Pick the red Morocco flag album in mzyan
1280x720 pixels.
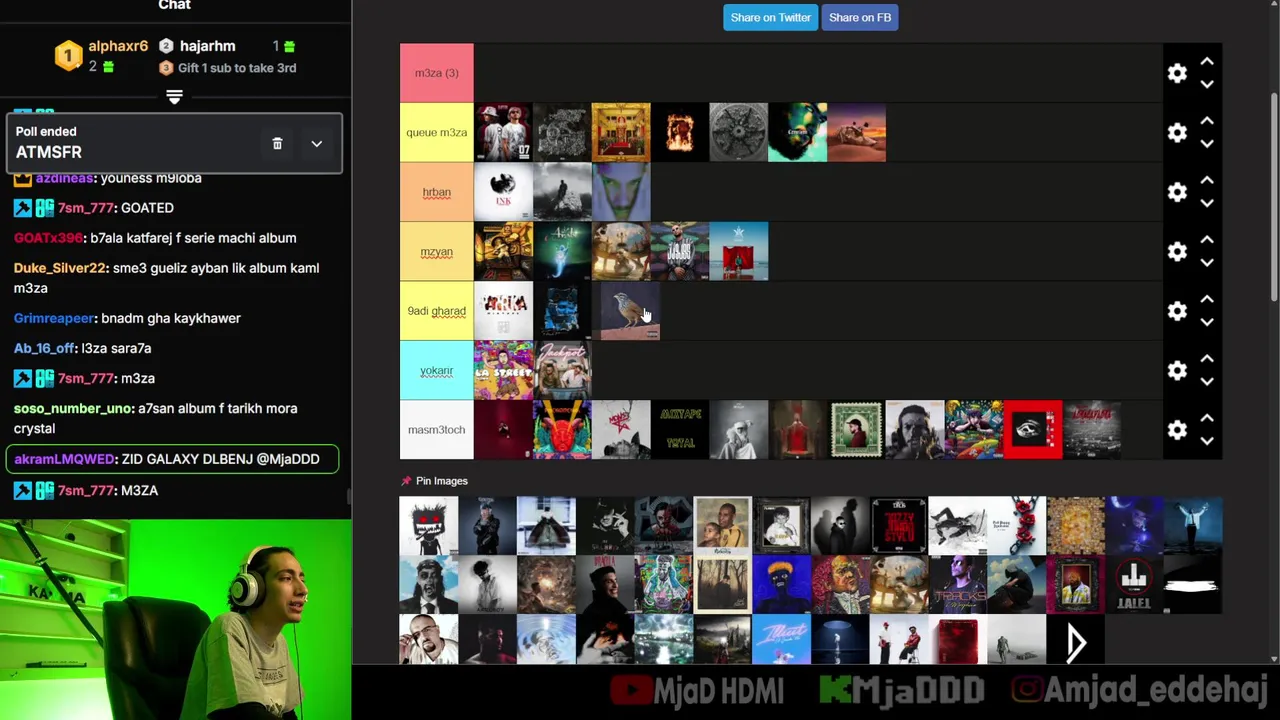click(739, 251)
